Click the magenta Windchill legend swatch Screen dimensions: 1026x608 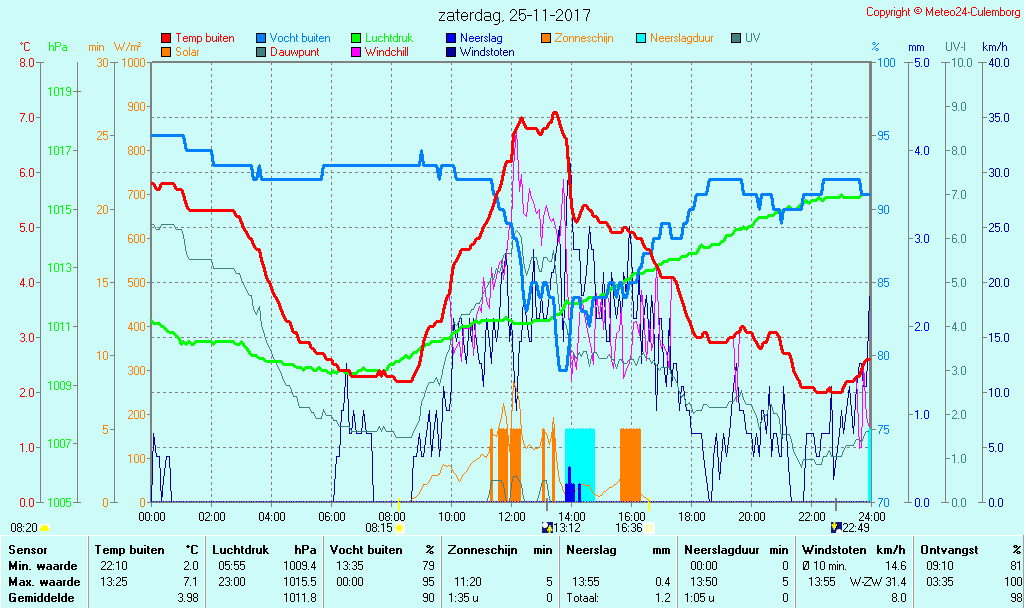click(356, 52)
